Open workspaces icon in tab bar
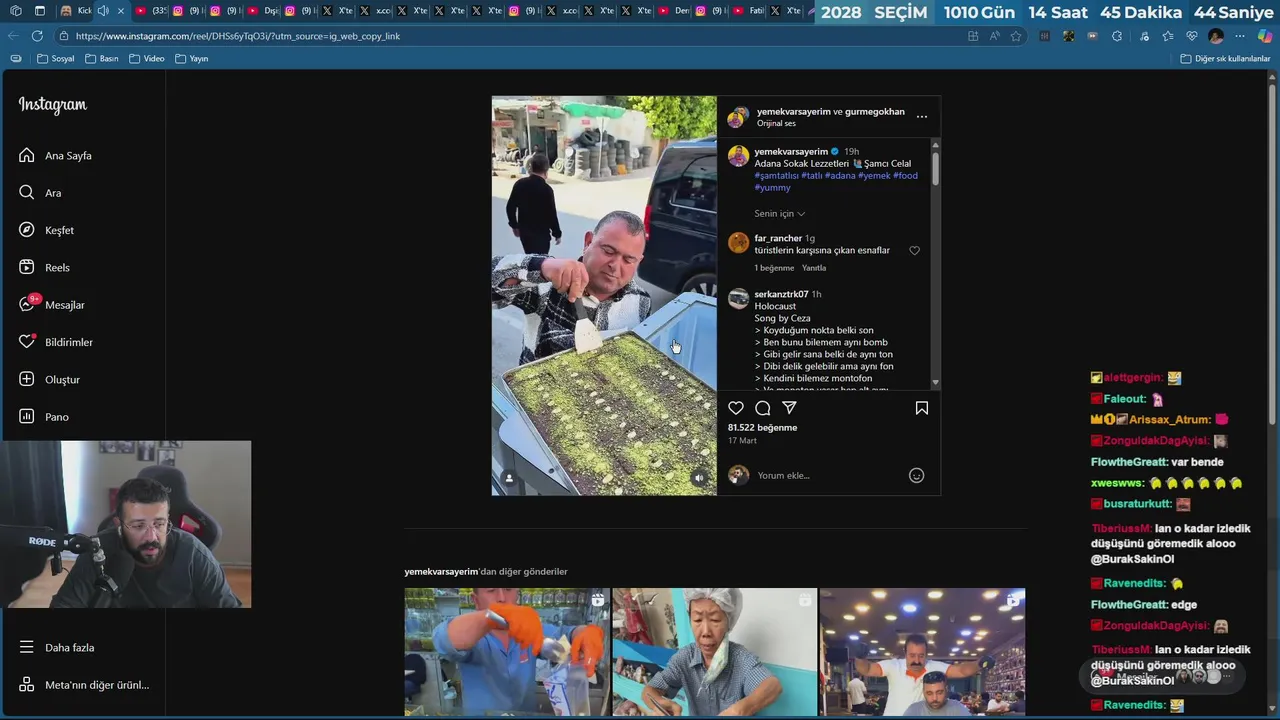Screen dimensions: 1280x720 click(x=15, y=11)
